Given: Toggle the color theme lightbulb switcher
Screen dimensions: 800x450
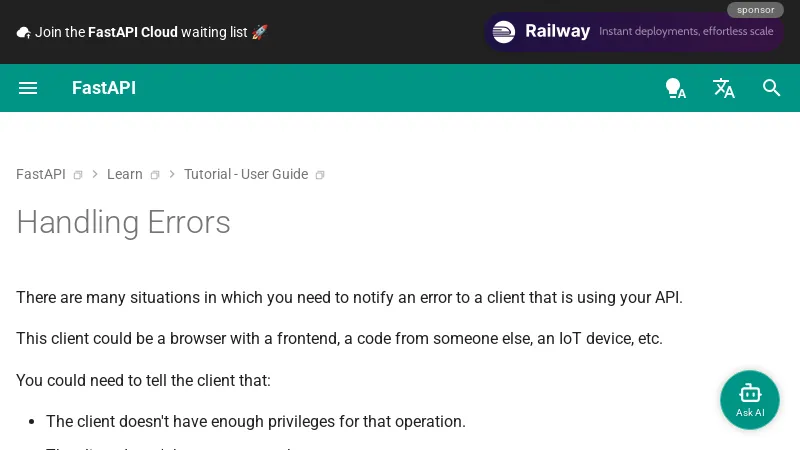Looking at the screenshot, I should tap(675, 88).
